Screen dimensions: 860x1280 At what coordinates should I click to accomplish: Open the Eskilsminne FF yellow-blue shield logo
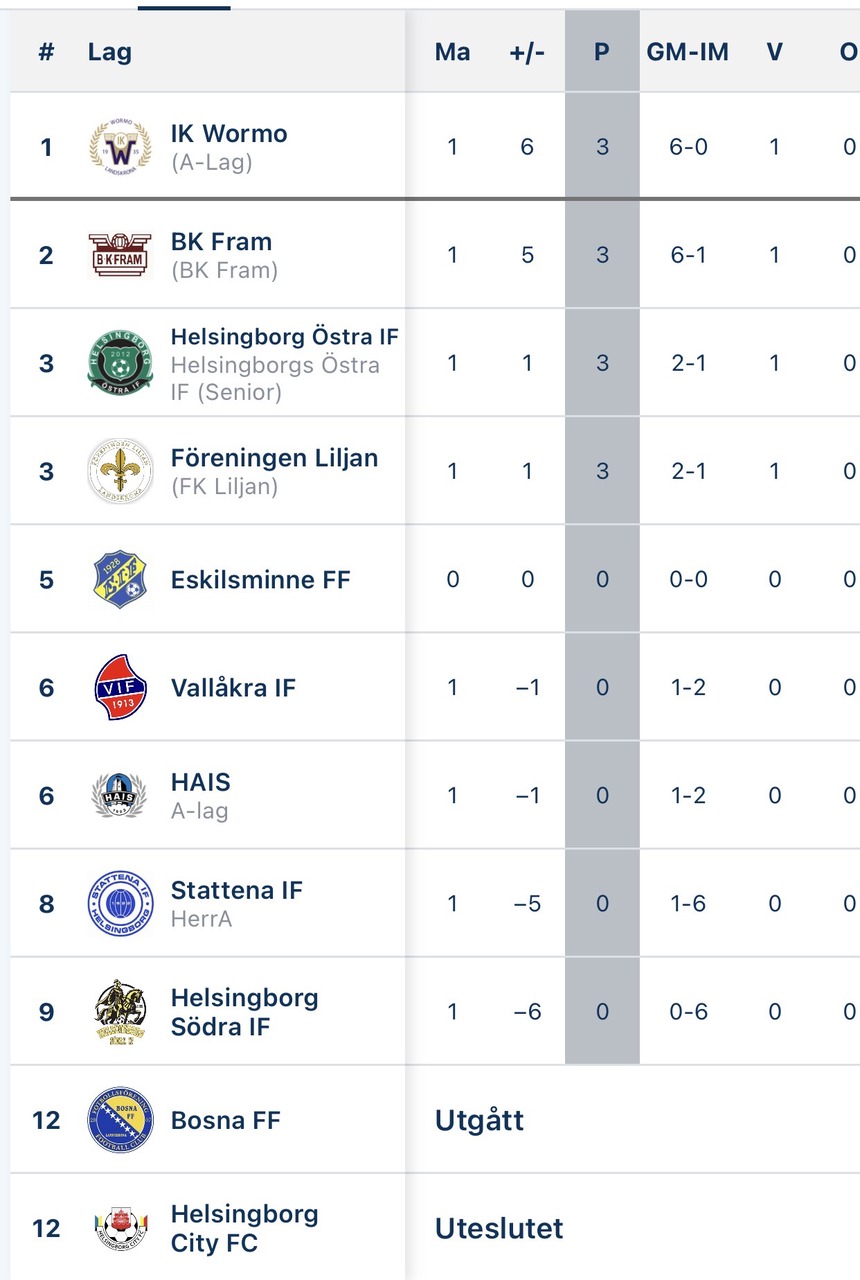pos(120,579)
